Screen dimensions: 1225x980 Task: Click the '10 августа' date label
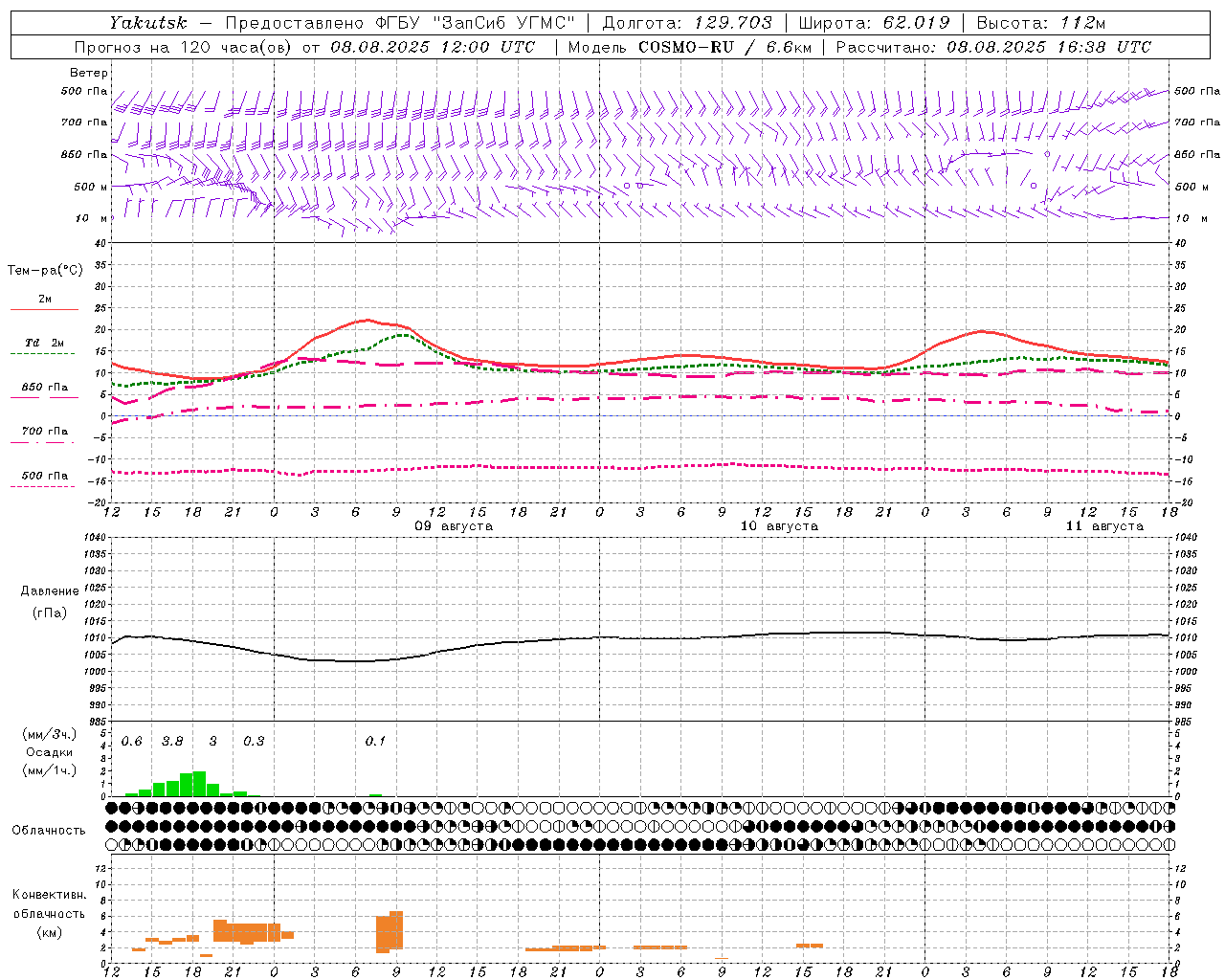(x=779, y=526)
